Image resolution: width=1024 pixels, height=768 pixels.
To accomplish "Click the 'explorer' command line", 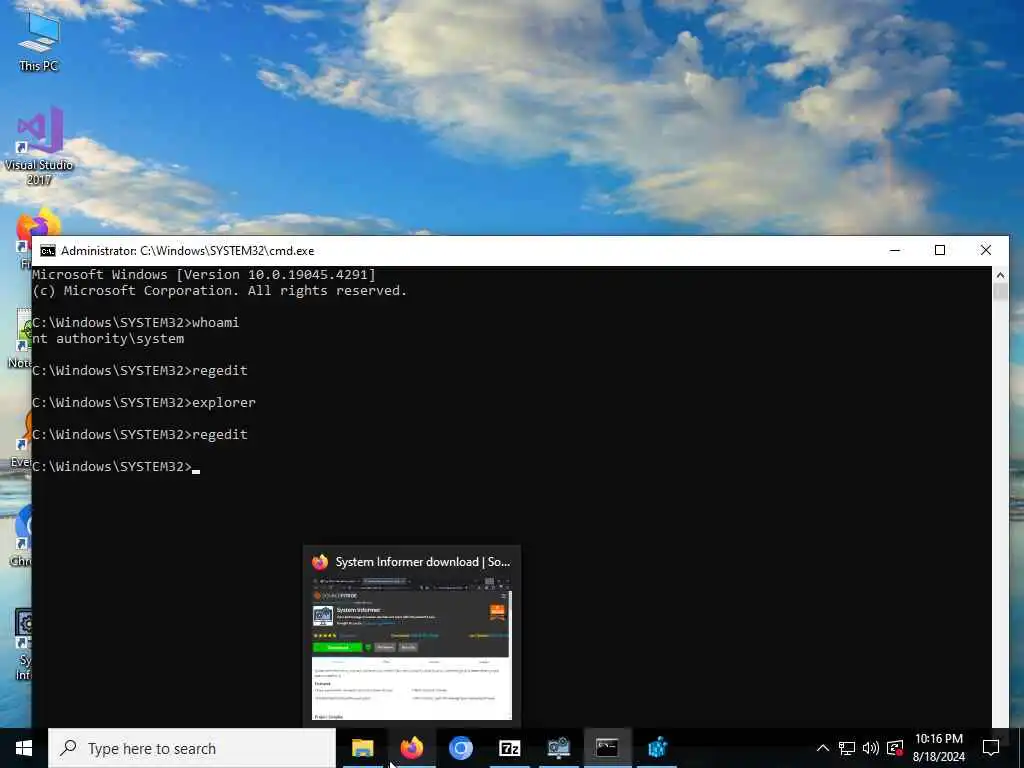I will tap(144, 402).
